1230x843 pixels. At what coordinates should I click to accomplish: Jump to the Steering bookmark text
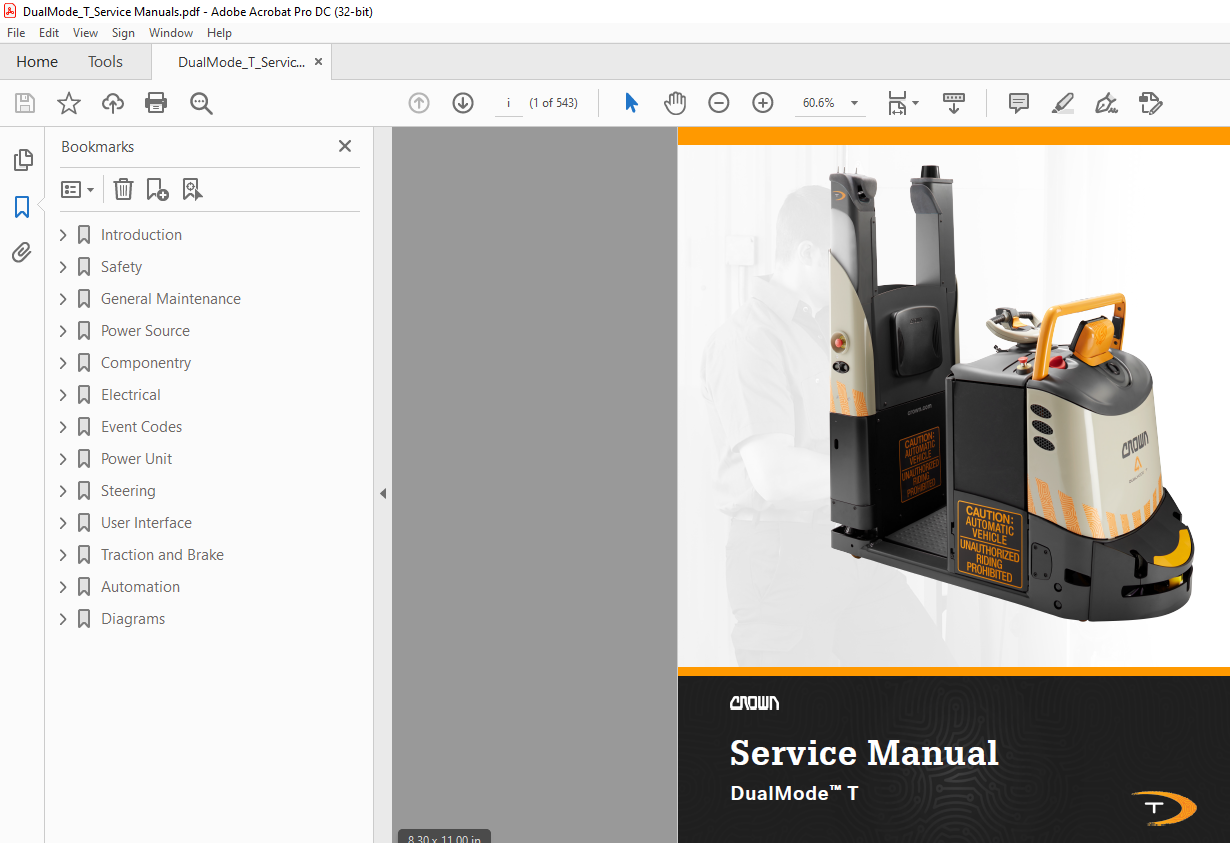coord(128,491)
